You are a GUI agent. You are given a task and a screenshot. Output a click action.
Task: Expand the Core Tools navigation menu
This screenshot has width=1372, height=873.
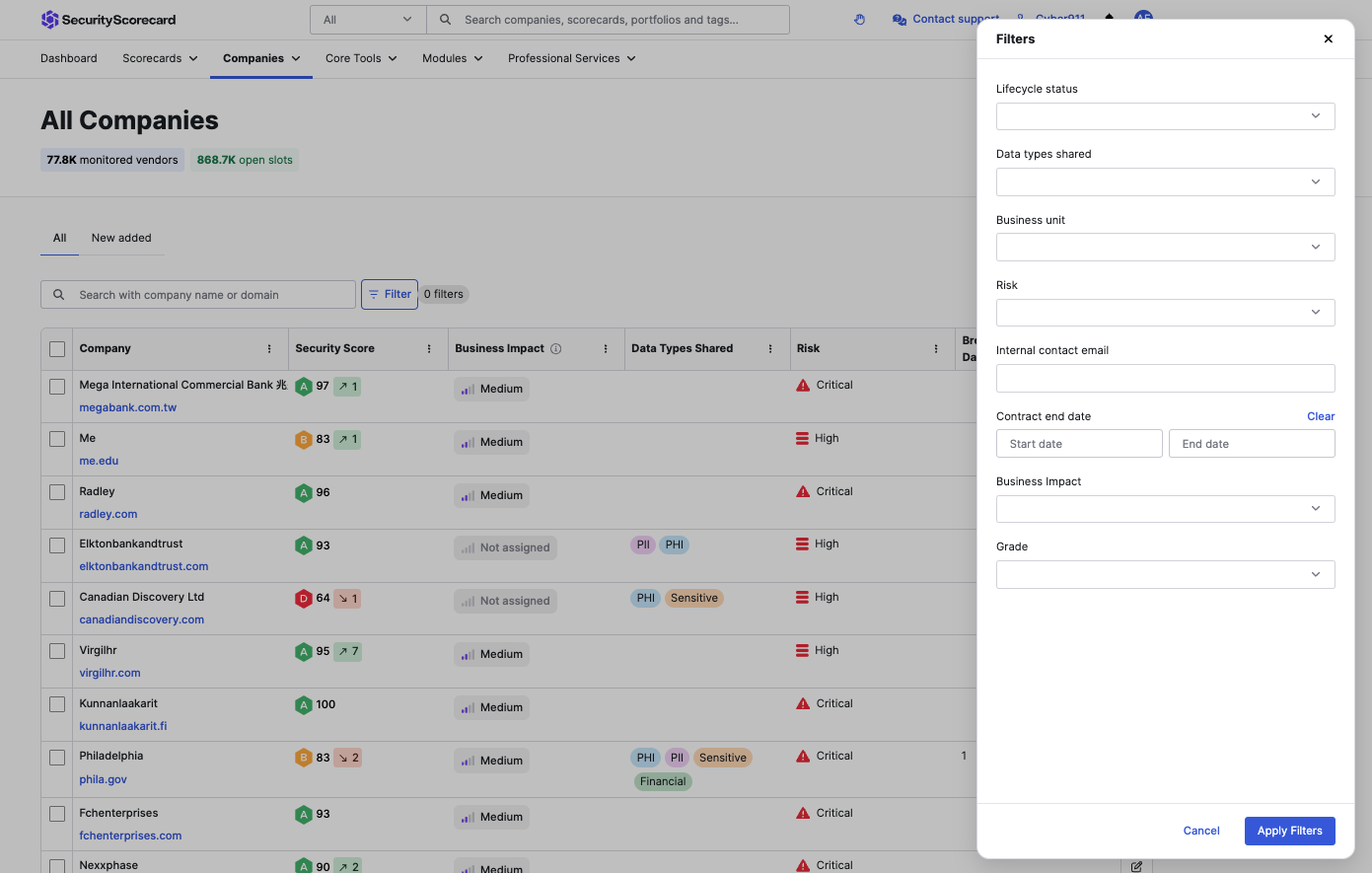point(361,58)
